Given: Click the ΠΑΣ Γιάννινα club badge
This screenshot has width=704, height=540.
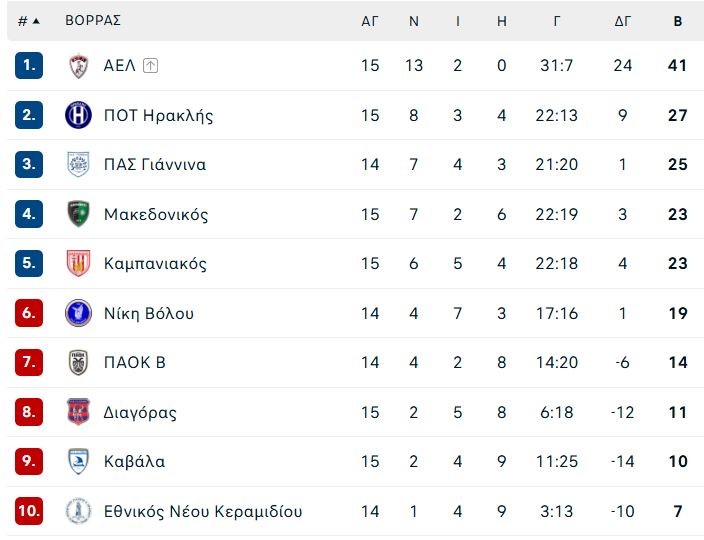Looking at the screenshot, I should point(79,164).
